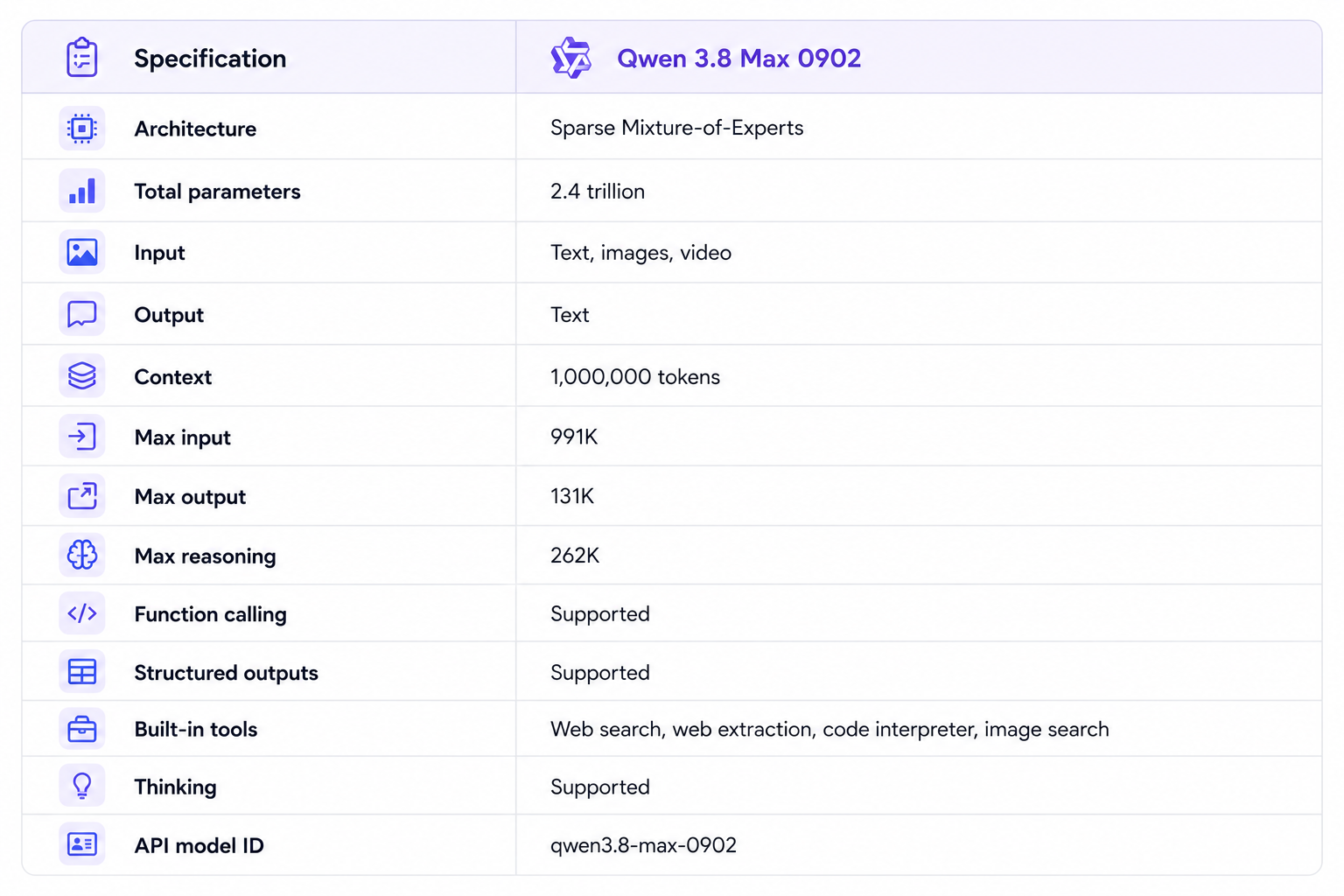The height and width of the screenshot is (896, 1344).
Task: Click the stacked layers icon for Context
Action: [x=82, y=376]
